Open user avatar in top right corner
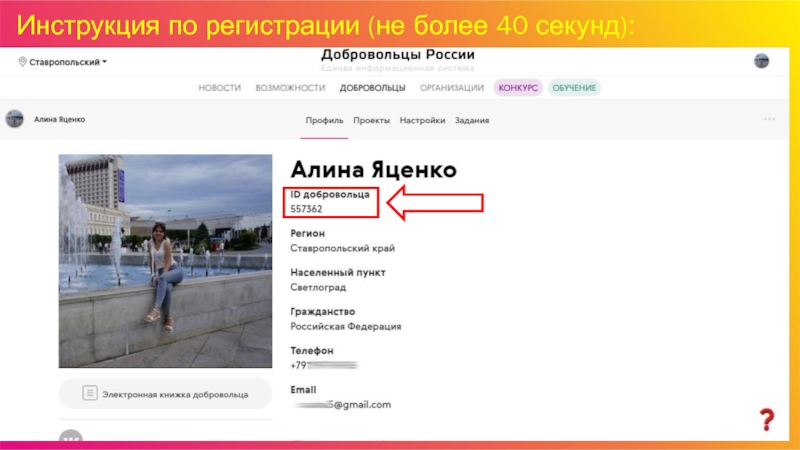 click(761, 61)
